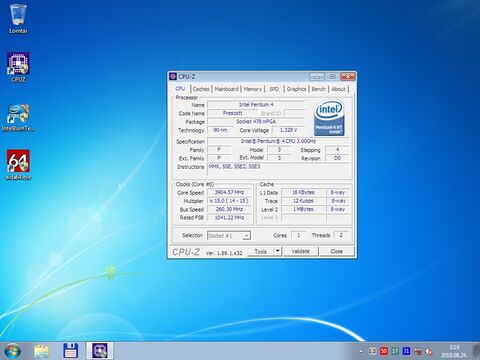Open the Socket #1 selection dropdown

coord(229,236)
